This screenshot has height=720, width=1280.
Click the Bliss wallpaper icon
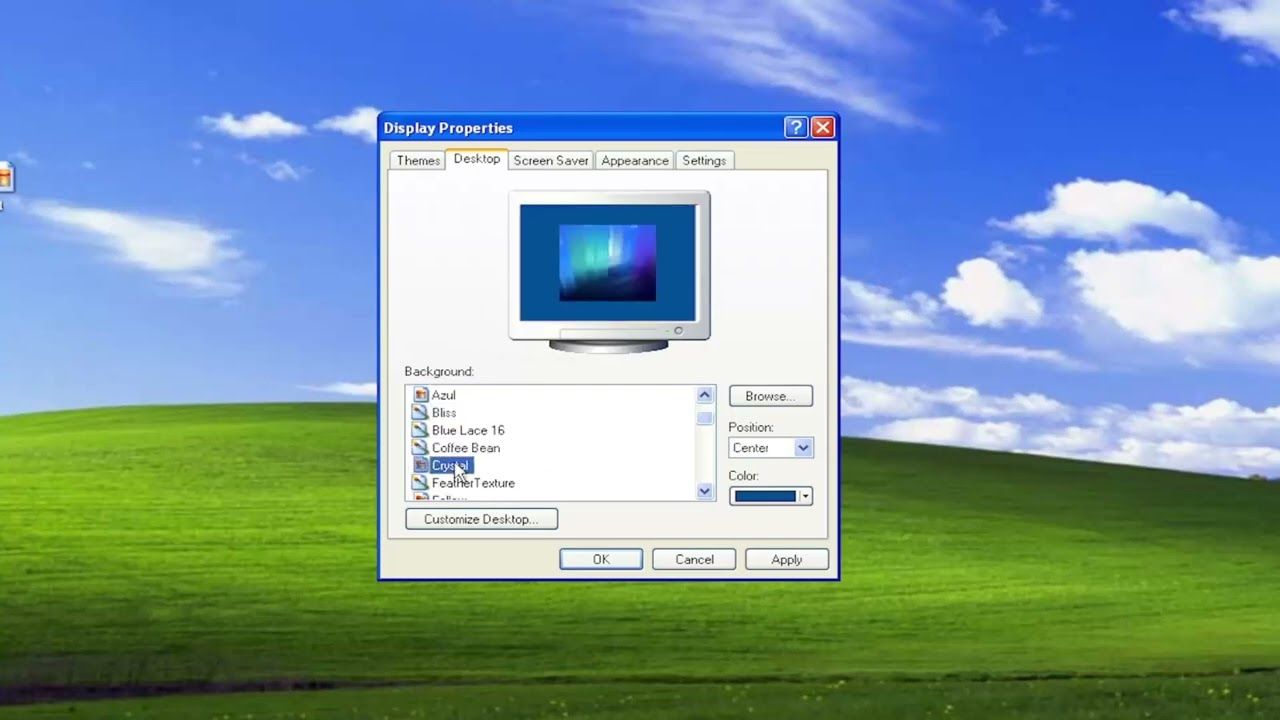coord(421,412)
